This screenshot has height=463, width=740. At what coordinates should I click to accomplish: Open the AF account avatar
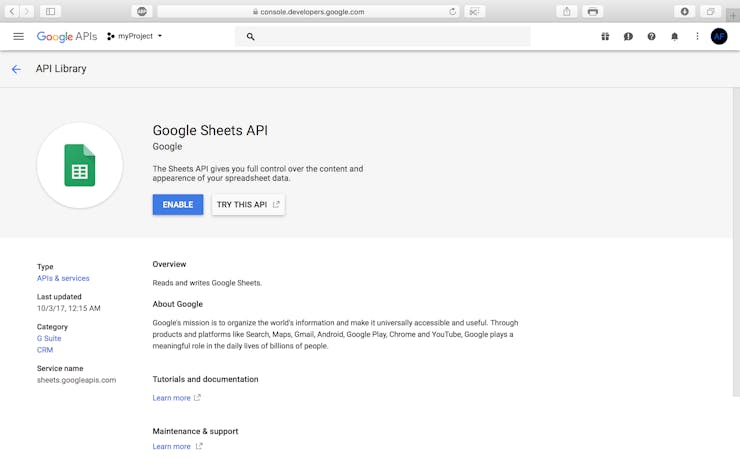tap(719, 36)
